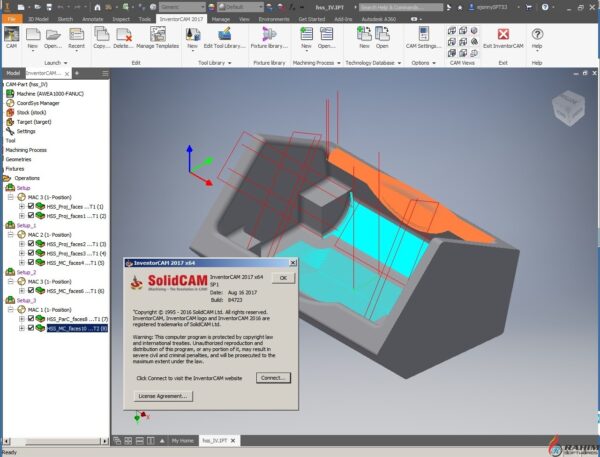The height and width of the screenshot is (457, 600).
Task: Click the Delete... icon in Edit group
Action: click(x=124, y=35)
